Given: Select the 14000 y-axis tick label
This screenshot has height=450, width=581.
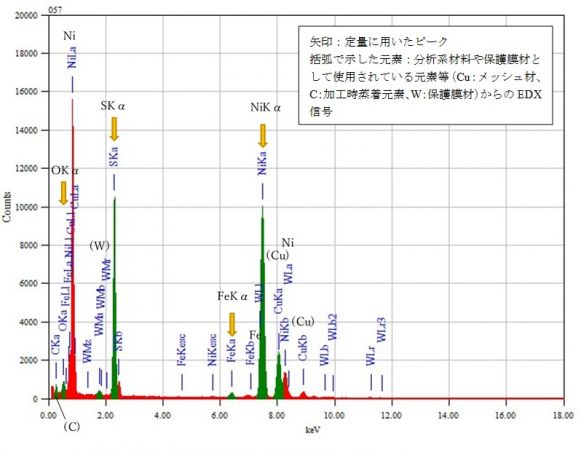Looking at the screenshot, I should click(26, 130).
